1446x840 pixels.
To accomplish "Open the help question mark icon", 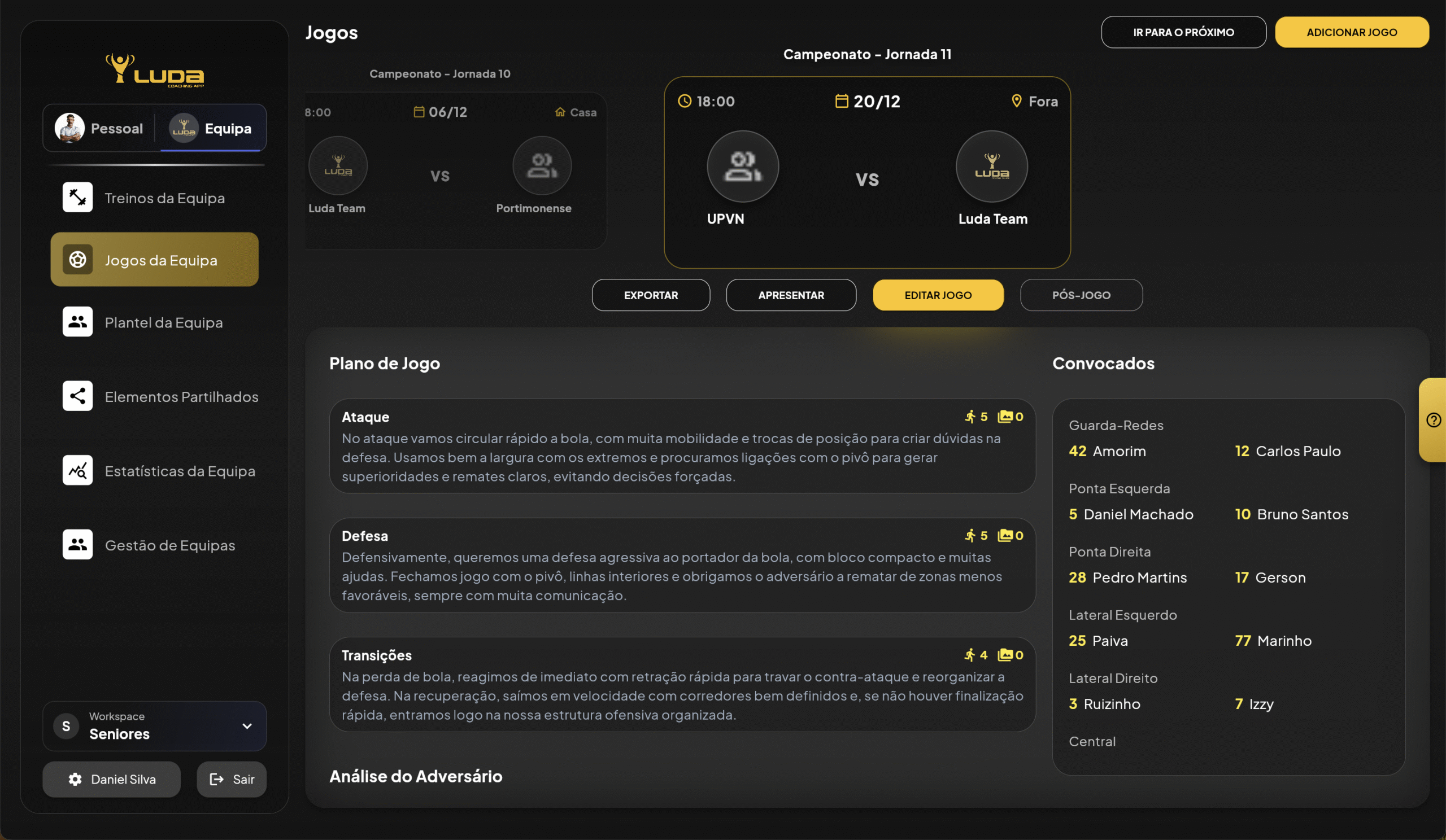I will point(1433,419).
